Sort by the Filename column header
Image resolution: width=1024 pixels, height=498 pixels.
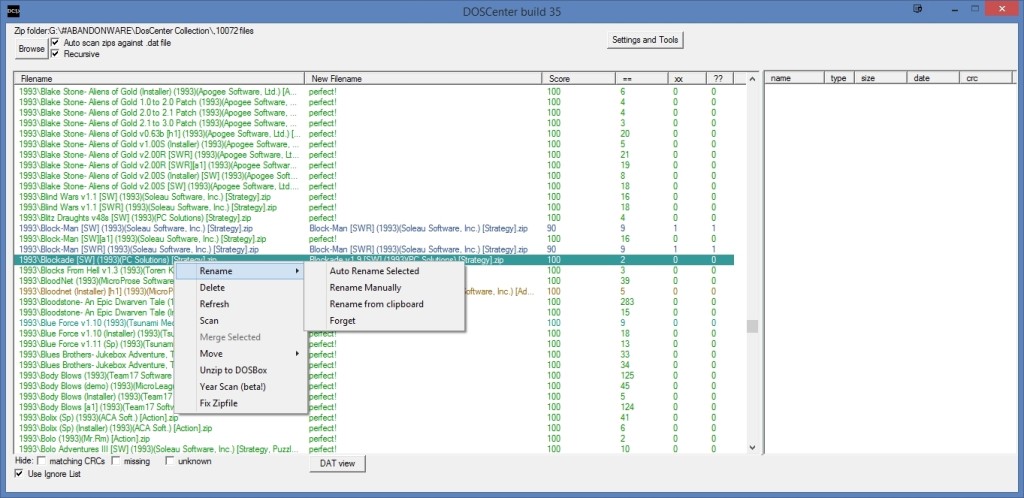coord(159,78)
